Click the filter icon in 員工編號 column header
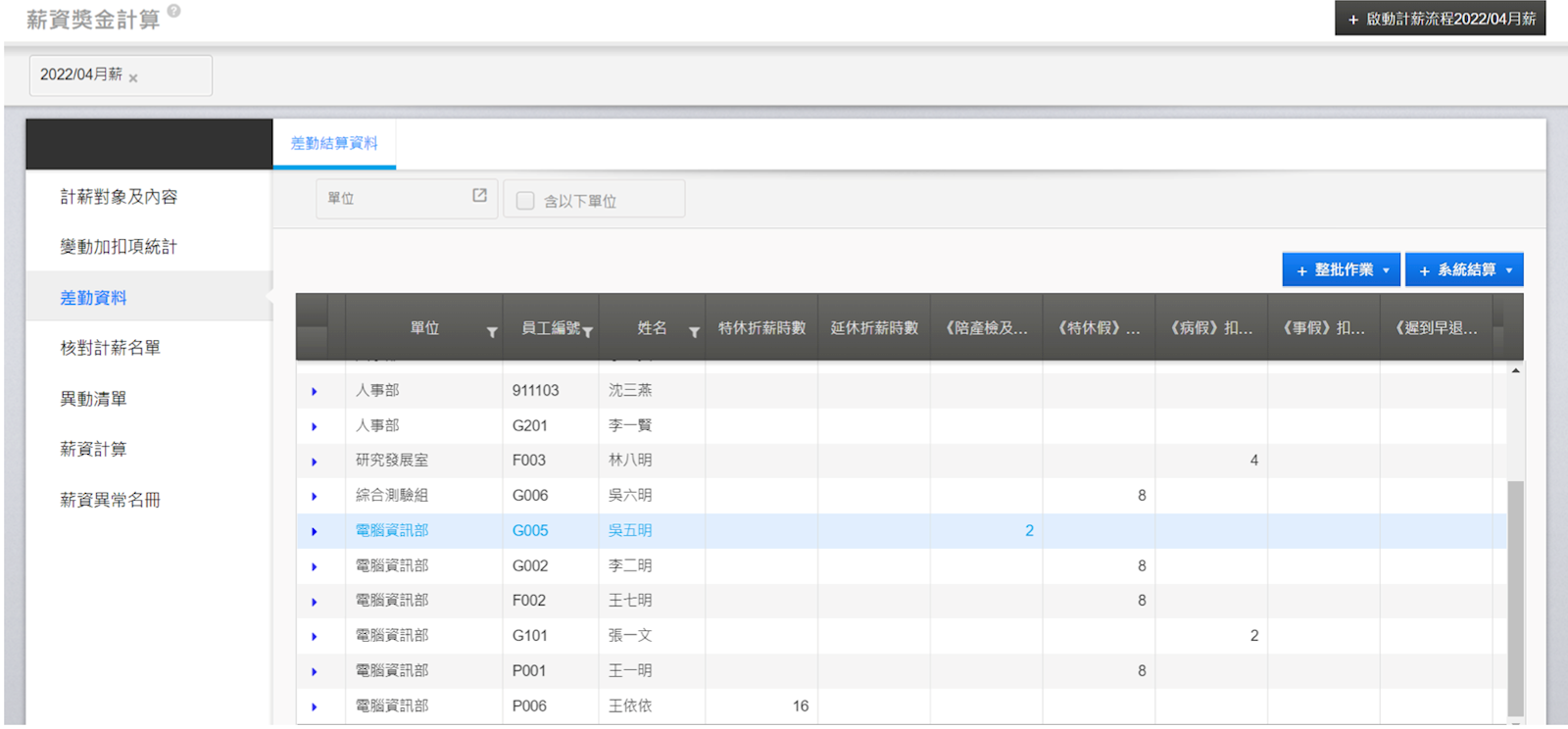This screenshot has height=729, width=1568. [x=587, y=332]
